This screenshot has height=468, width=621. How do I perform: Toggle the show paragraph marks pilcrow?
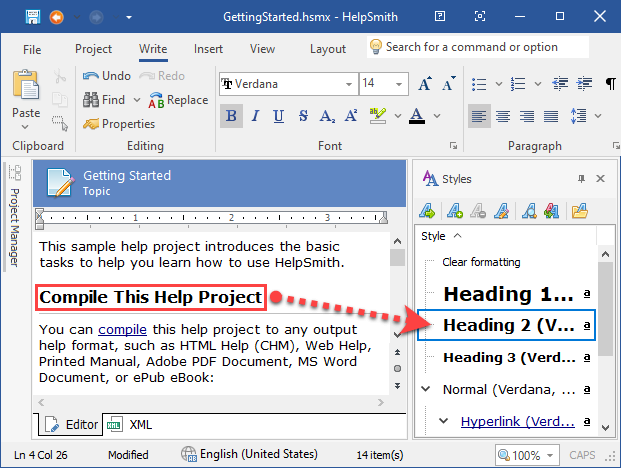coord(610,84)
